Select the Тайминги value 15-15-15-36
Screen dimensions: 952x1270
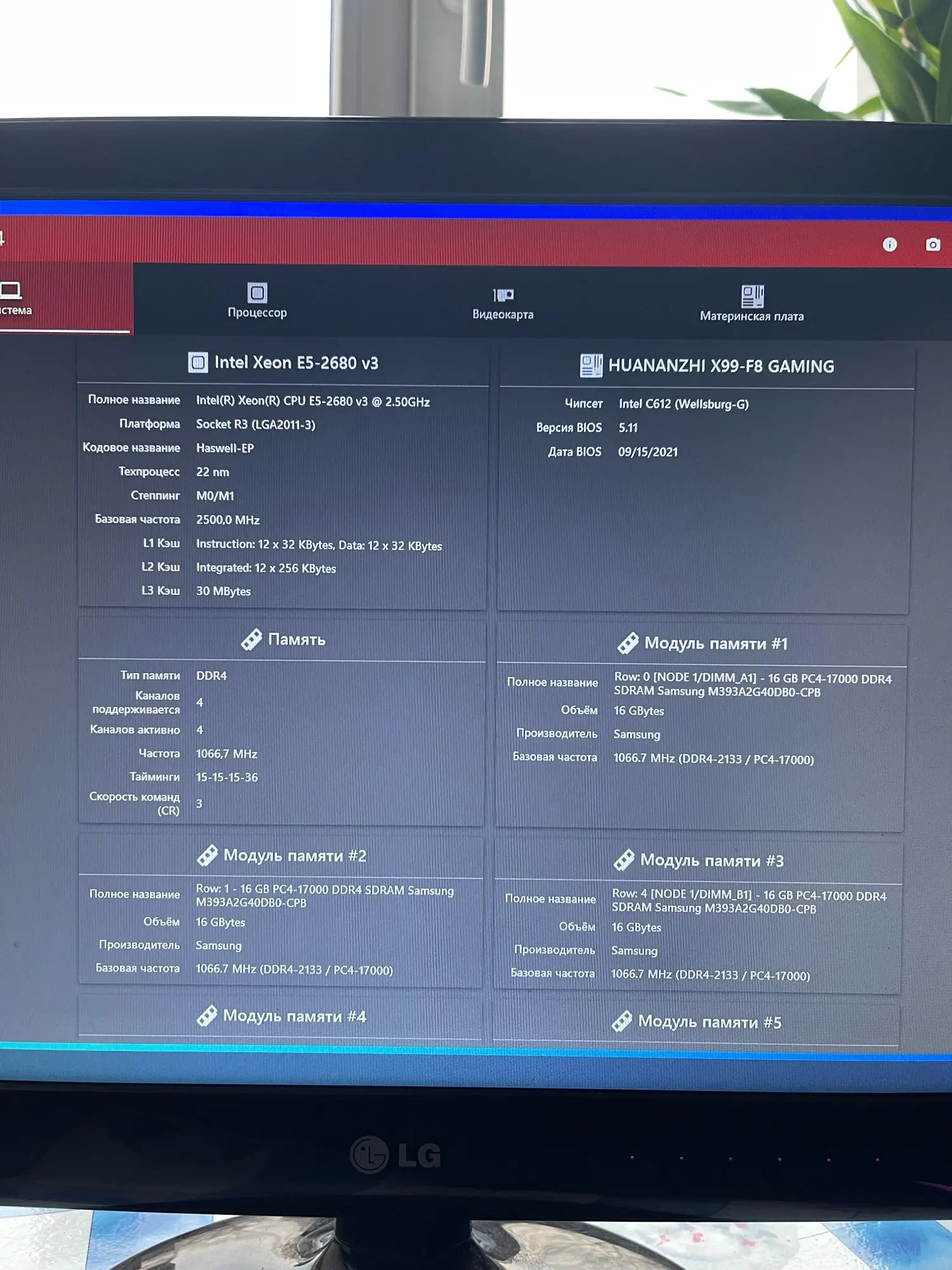(x=227, y=777)
